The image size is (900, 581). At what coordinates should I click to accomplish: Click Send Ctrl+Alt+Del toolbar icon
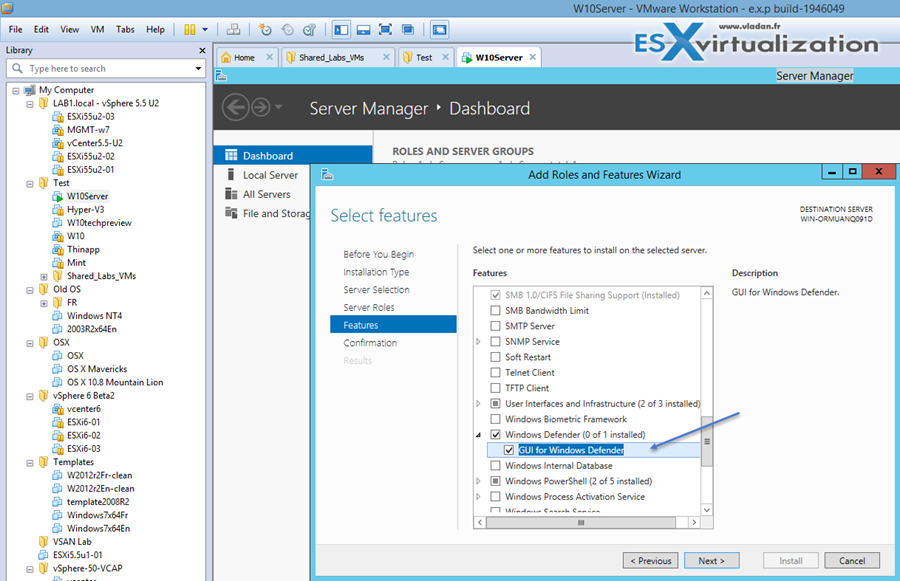pos(233,30)
